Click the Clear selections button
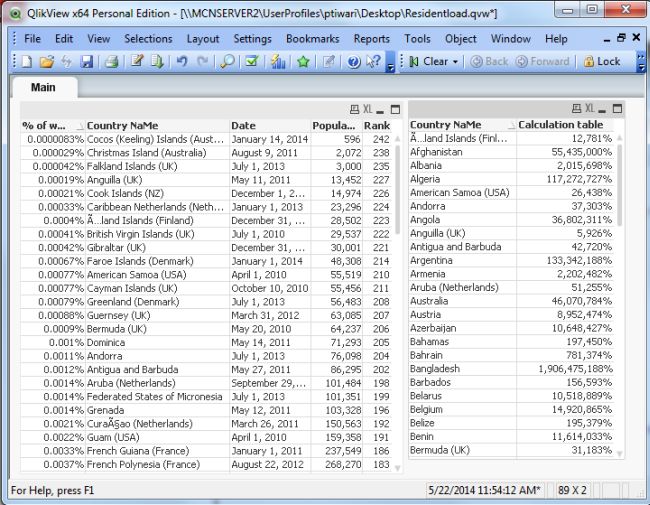Screen dimensions: 650x505 pos(429,62)
